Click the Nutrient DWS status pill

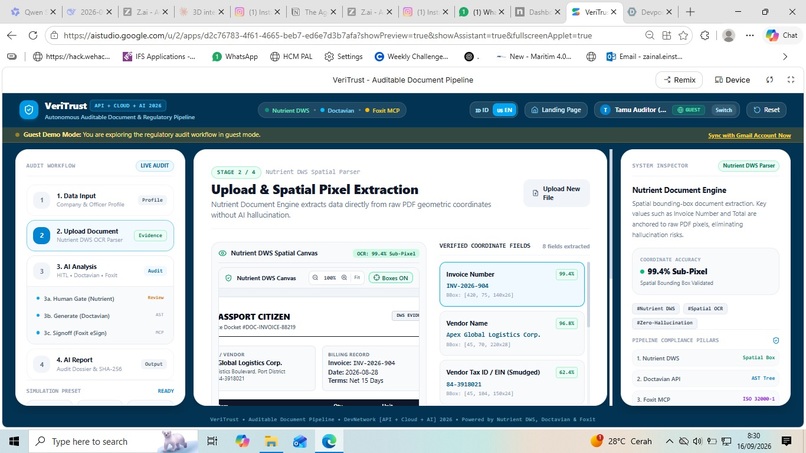286,111
